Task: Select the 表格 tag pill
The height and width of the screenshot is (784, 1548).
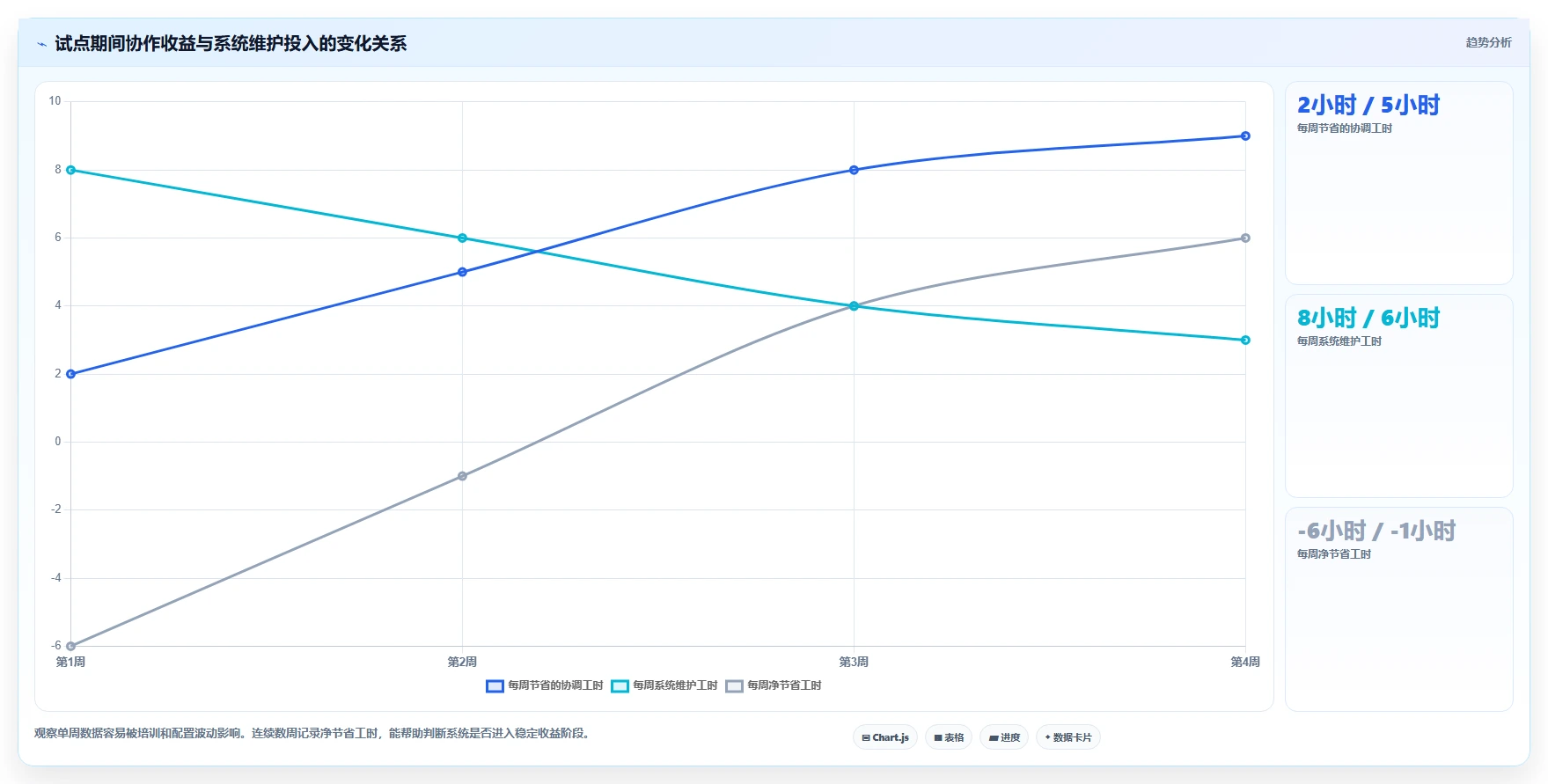Action: (x=949, y=737)
